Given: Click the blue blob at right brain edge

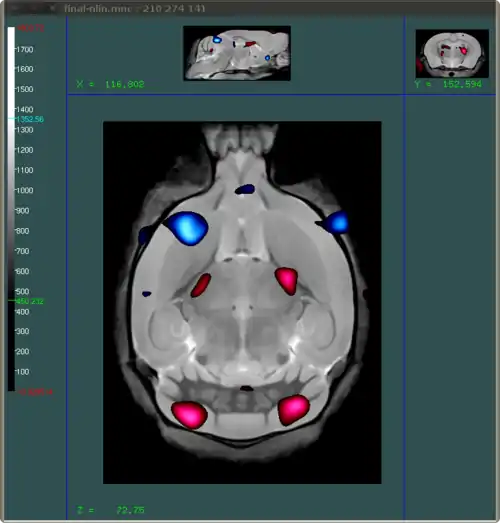Looking at the screenshot, I should (334, 222).
